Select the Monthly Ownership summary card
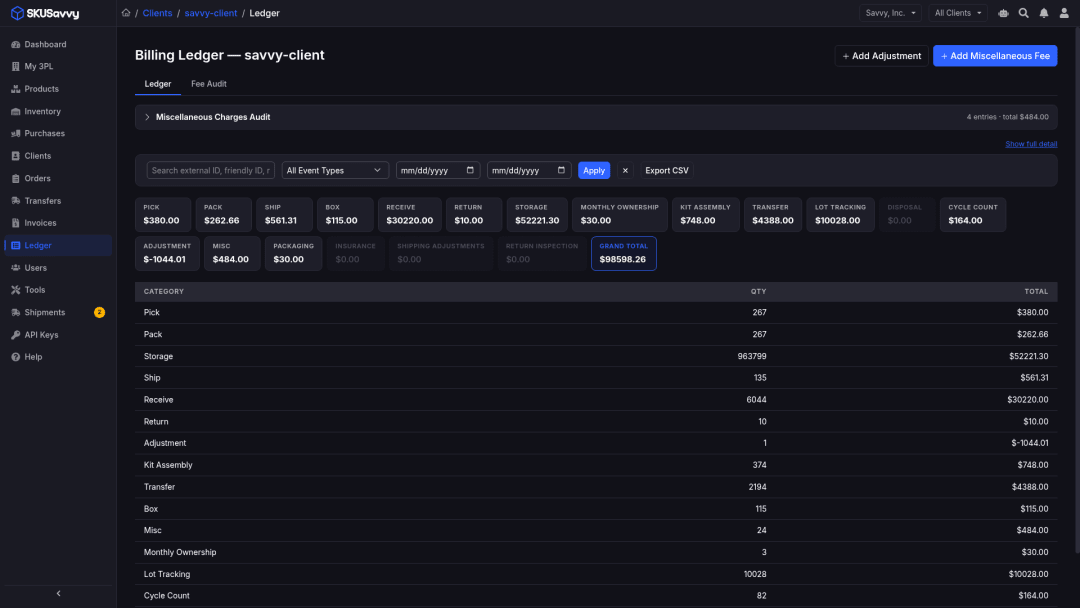This screenshot has width=1080, height=608. coord(619,214)
